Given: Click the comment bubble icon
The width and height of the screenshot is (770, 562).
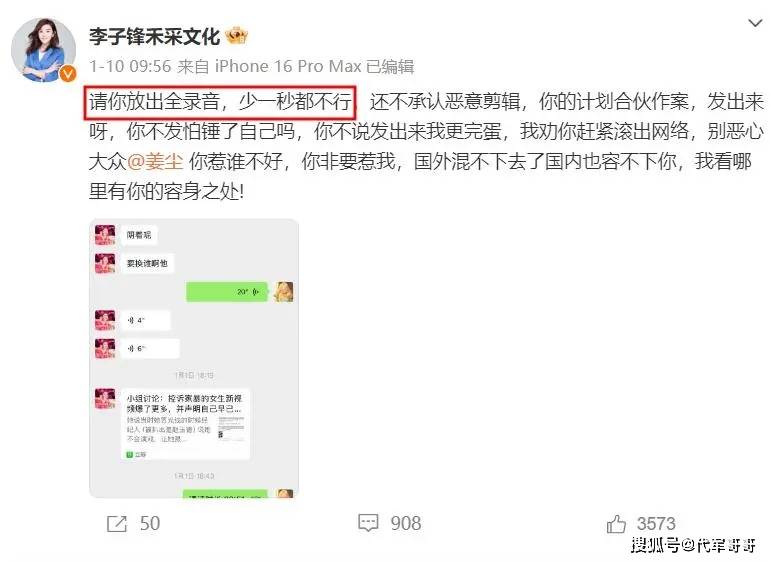Looking at the screenshot, I should [368, 523].
